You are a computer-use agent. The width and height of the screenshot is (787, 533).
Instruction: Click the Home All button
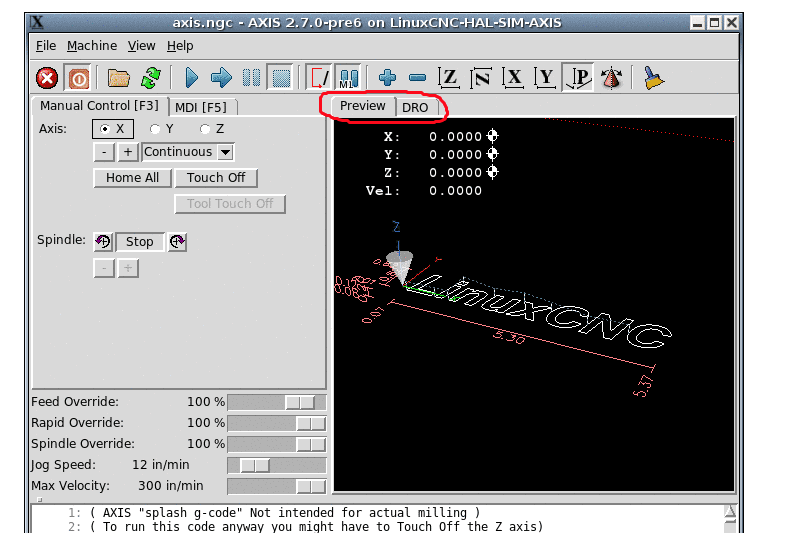(133, 178)
